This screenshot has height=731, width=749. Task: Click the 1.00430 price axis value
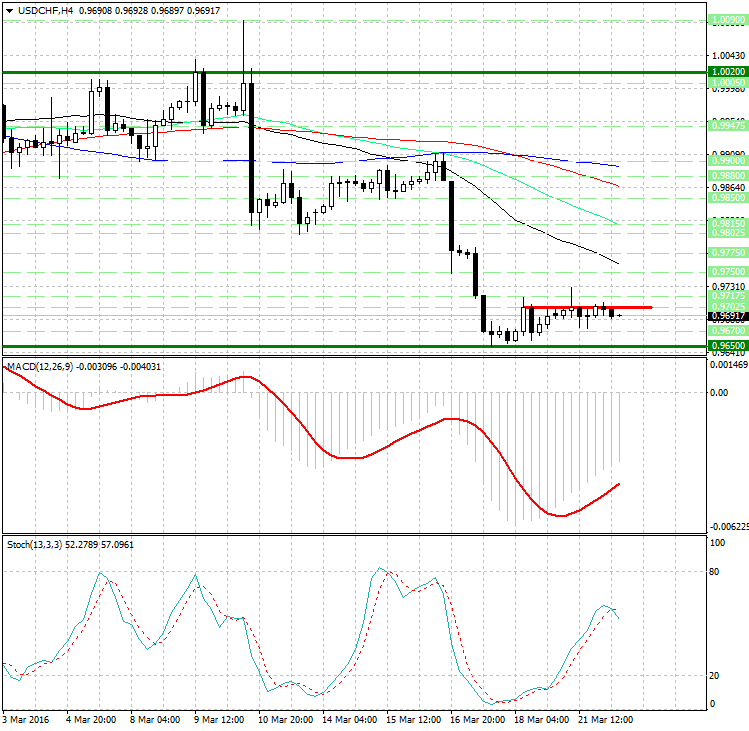tap(728, 56)
